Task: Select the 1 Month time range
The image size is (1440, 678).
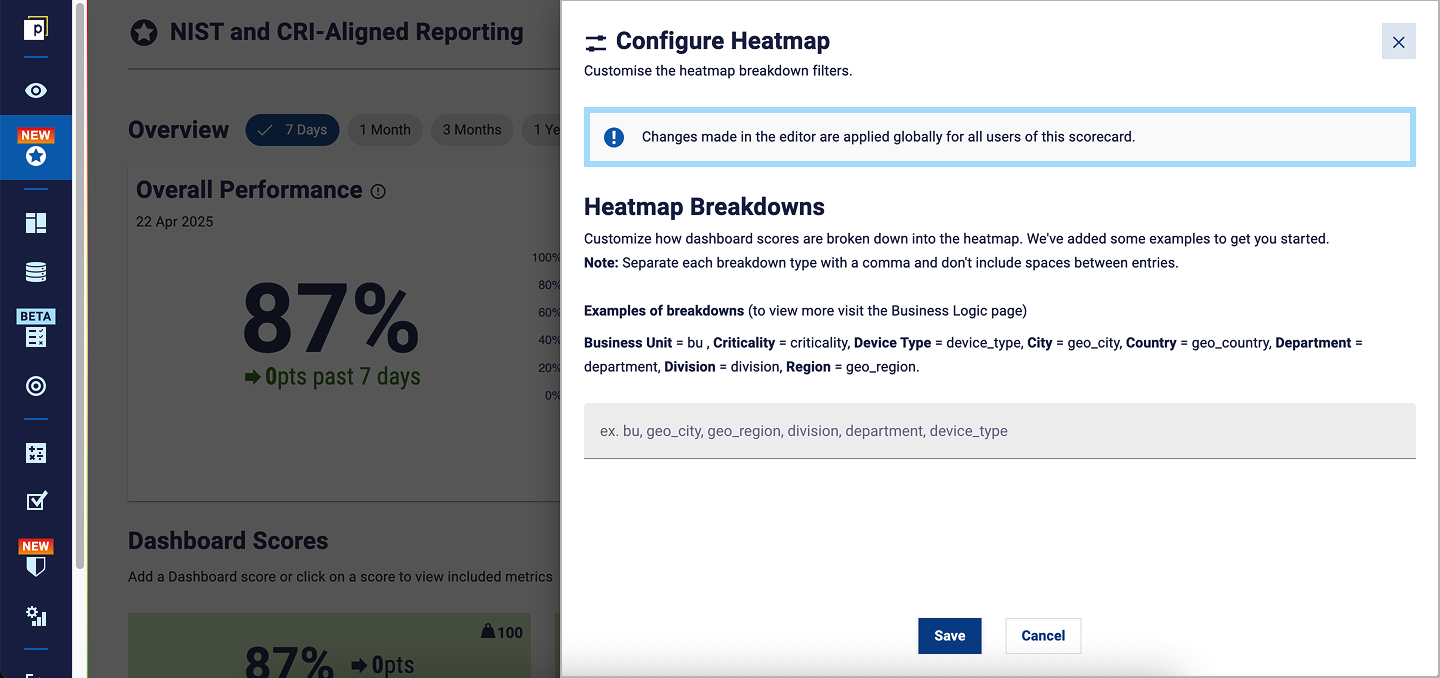Action: (385, 130)
